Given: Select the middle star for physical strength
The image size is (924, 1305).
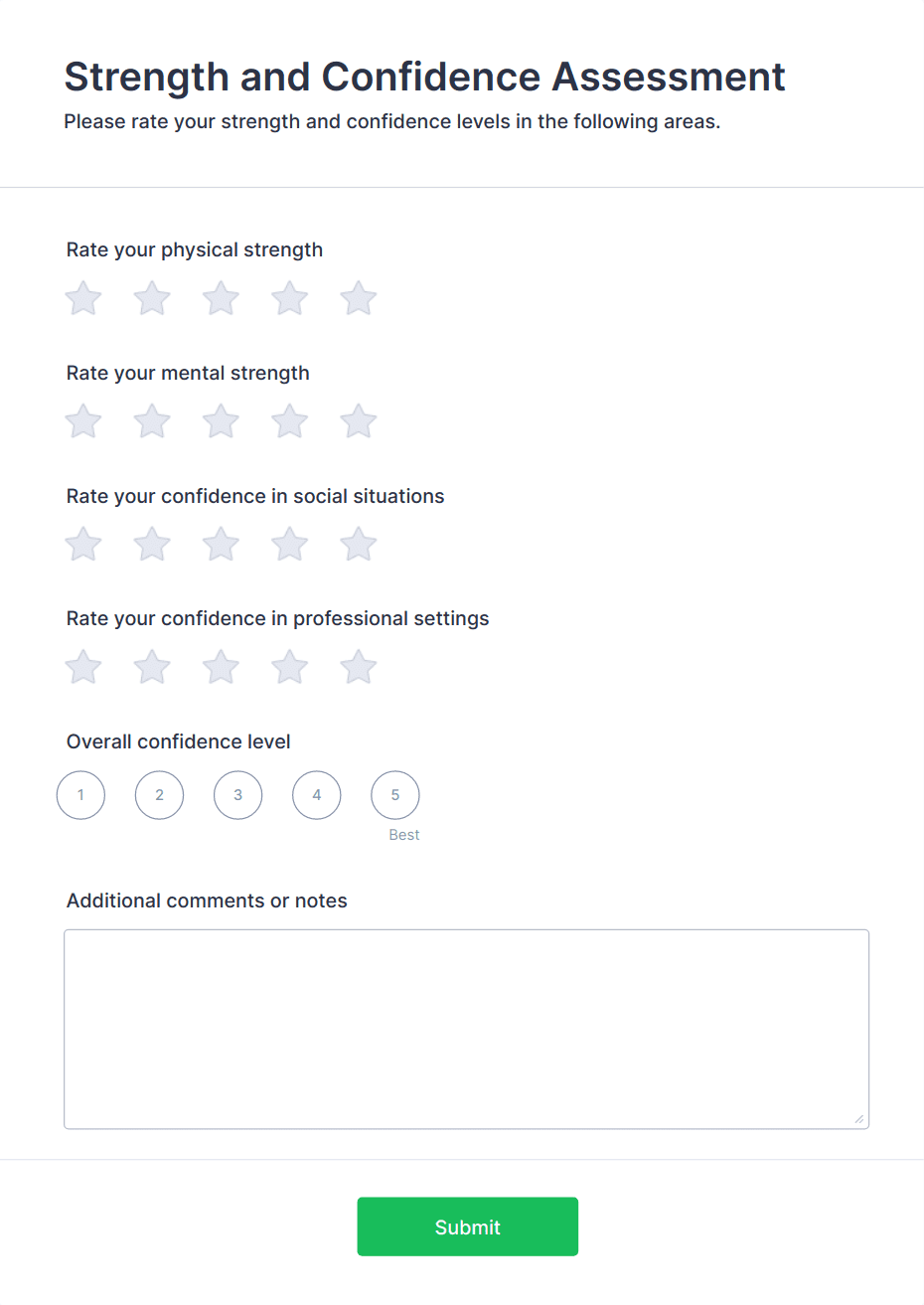Looking at the screenshot, I should coord(221,298).
